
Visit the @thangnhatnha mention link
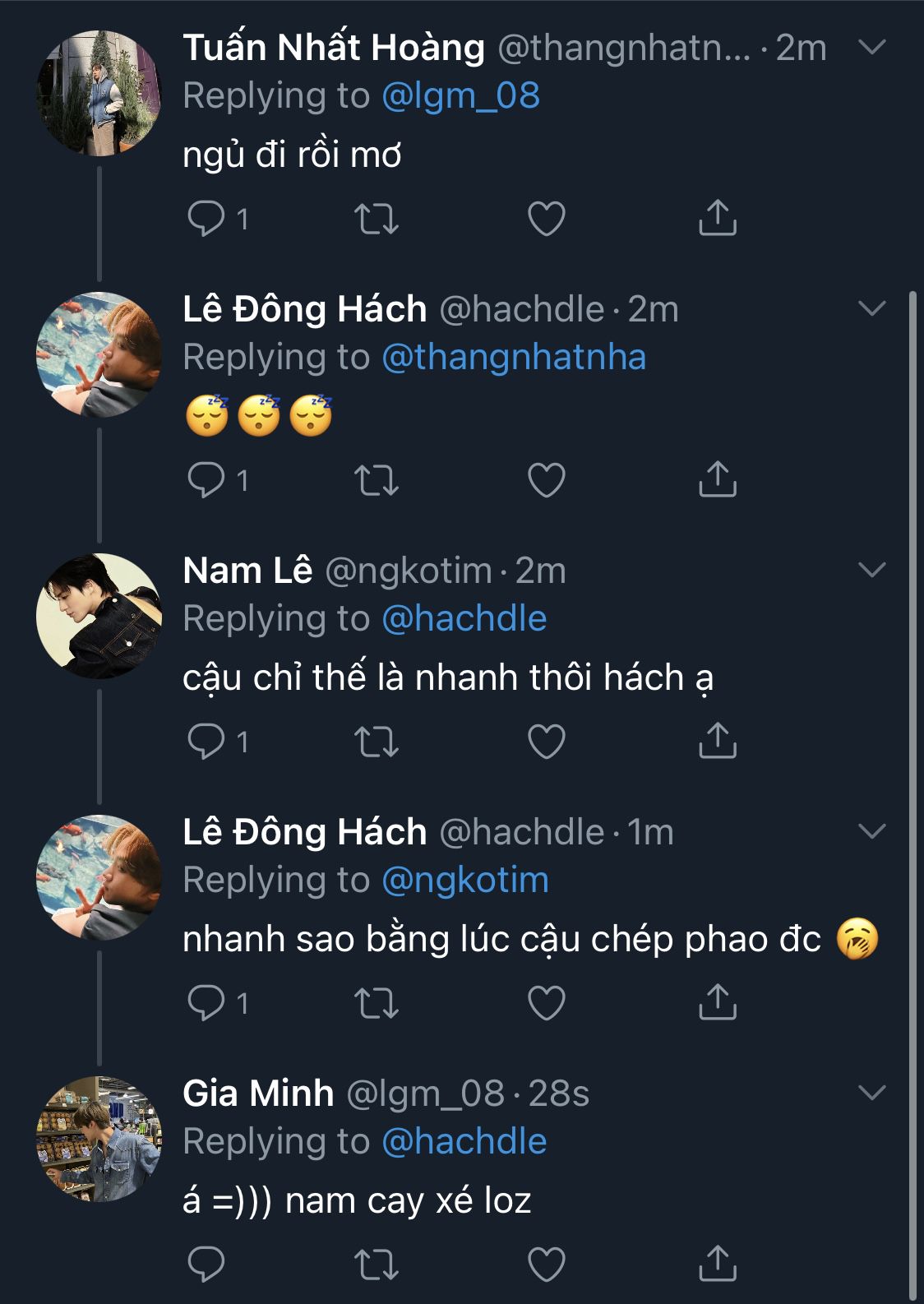[514, 358]
